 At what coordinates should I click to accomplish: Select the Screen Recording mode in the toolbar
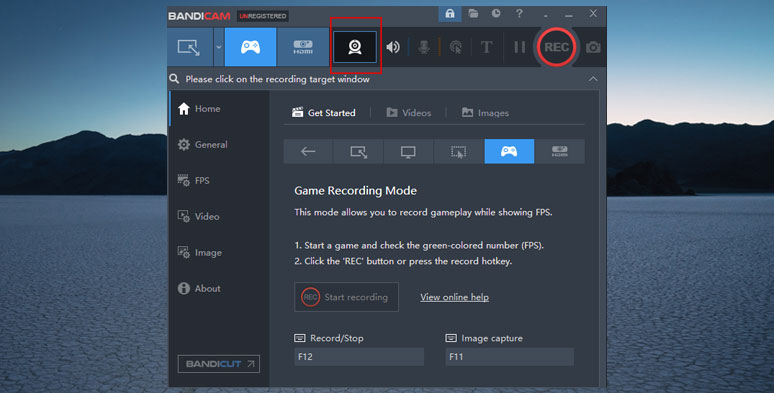pyautogui.click(x=190, y=47)
